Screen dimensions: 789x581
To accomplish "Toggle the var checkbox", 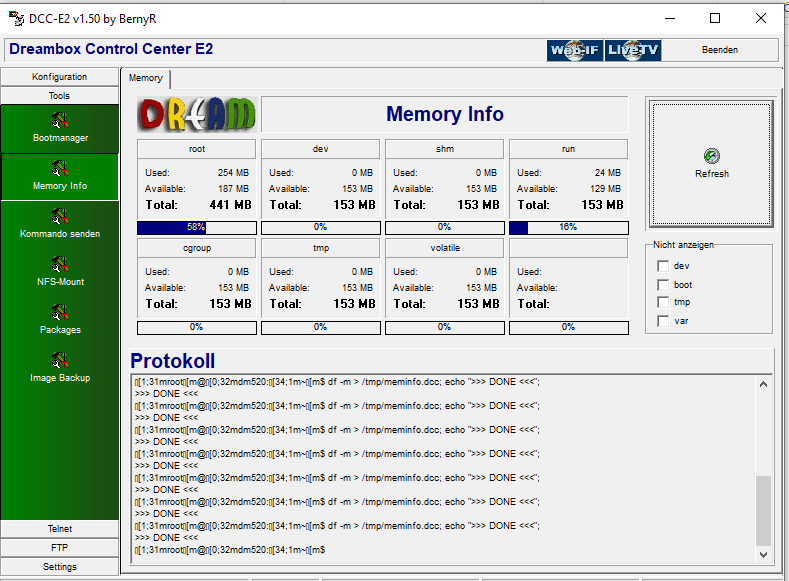I will pyautogui.click(x=662, y=320).
